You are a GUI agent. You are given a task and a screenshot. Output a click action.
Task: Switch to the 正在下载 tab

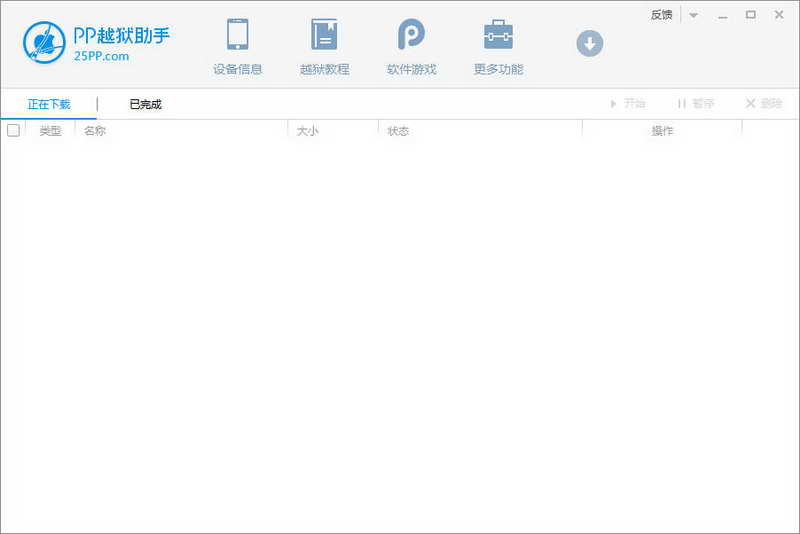(x=49, y=104)
